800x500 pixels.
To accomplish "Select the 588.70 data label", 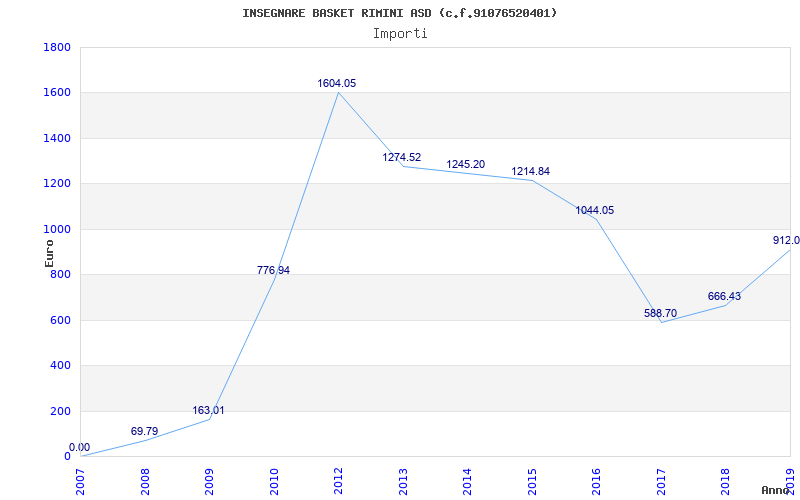I will (x=660, y=313).
